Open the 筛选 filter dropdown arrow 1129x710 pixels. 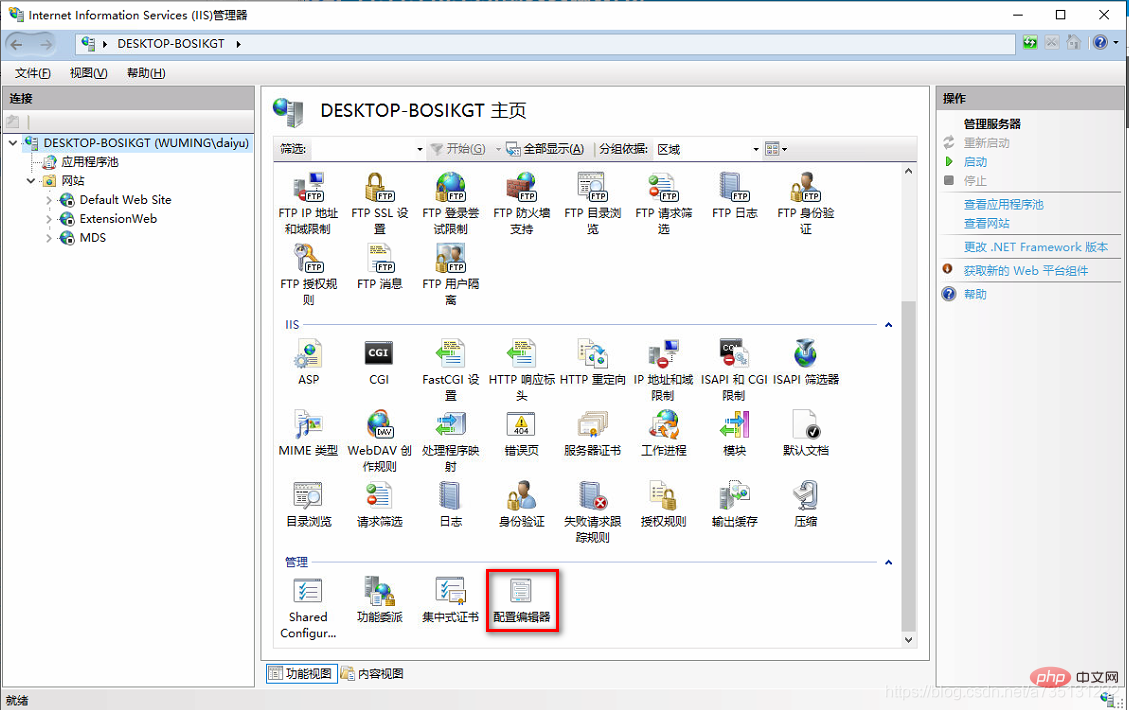point(420,150)
